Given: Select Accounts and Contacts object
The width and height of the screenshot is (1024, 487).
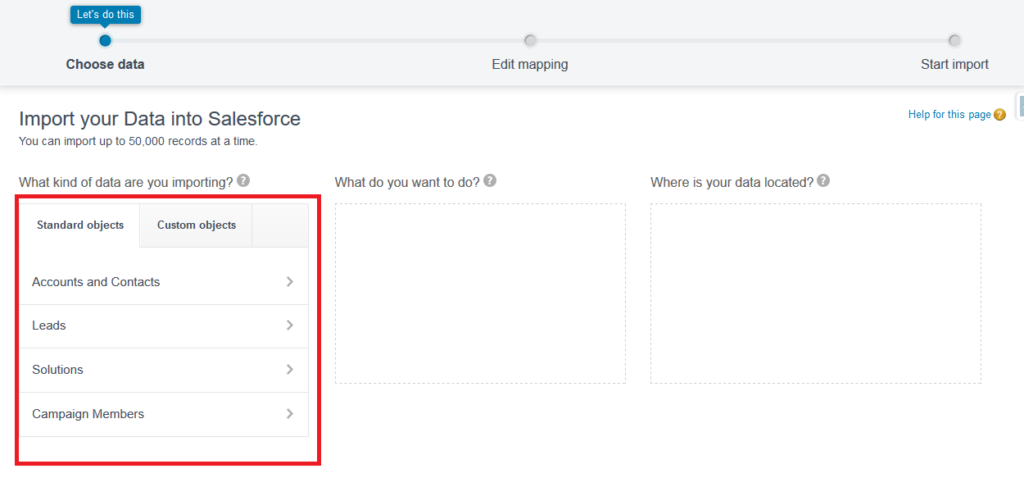Looking at the screenshot, I should click(164, 282).
